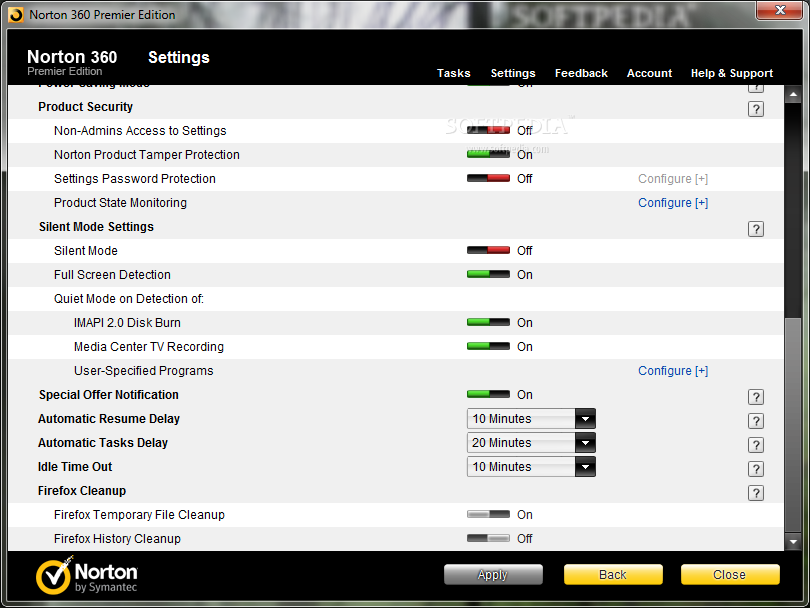Click the Idle Time Out label

coord(75,466)
